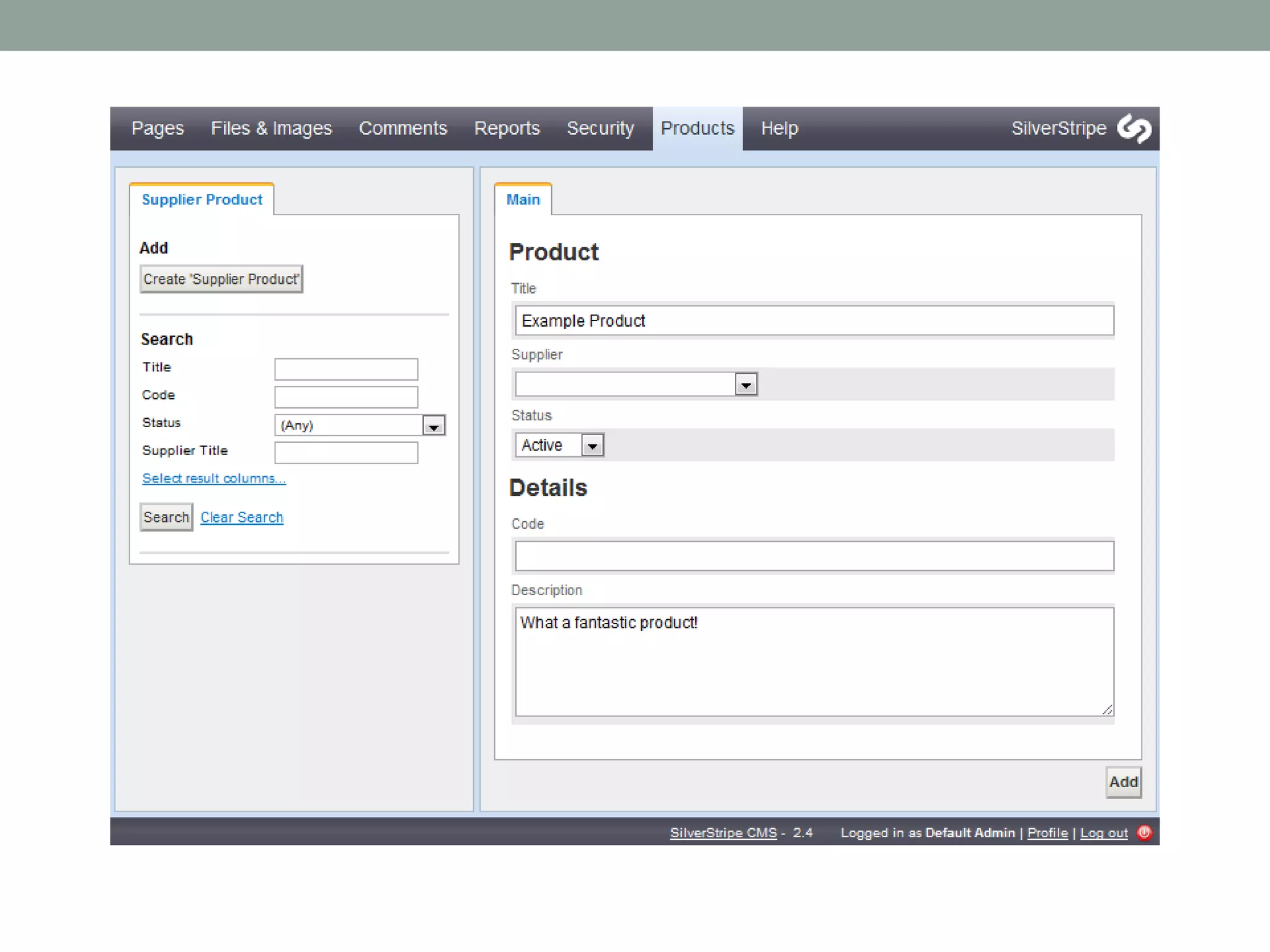1270x952 pixels.
Task: Switch to the Security section
Action: click(x=600, y=128)
